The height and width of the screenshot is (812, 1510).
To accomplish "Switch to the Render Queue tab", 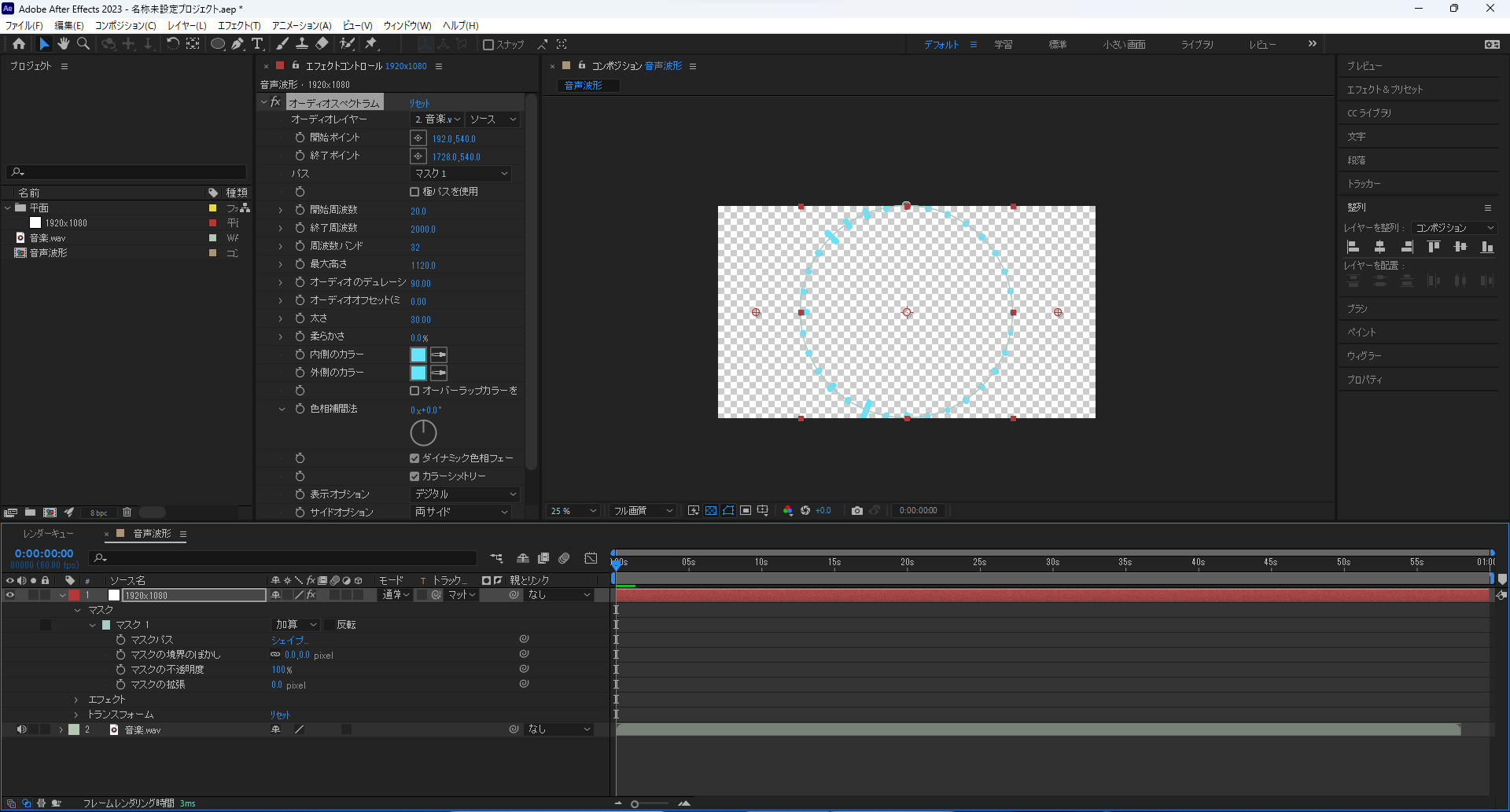I will pos(49,534).
